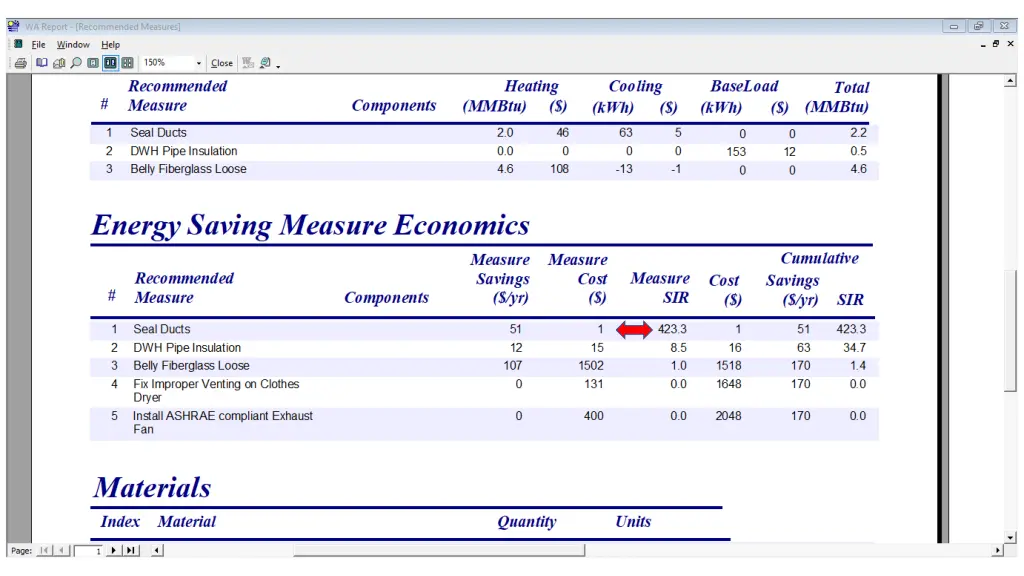
Task: Switch to four pages view
Action: (x=127, y=63)
